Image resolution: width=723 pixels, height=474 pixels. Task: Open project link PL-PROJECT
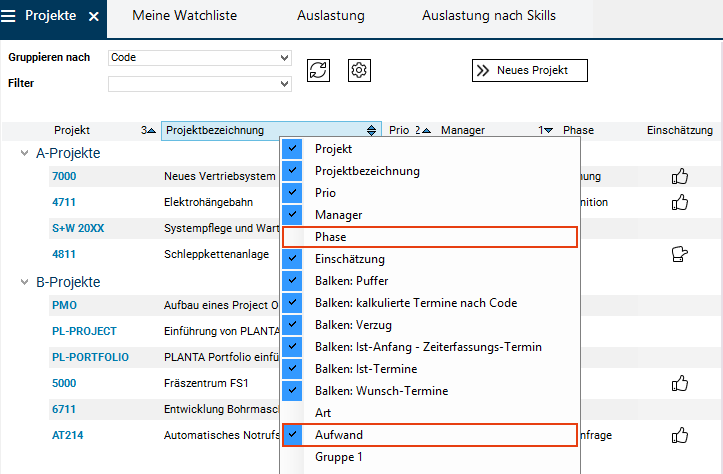point(84,331)
